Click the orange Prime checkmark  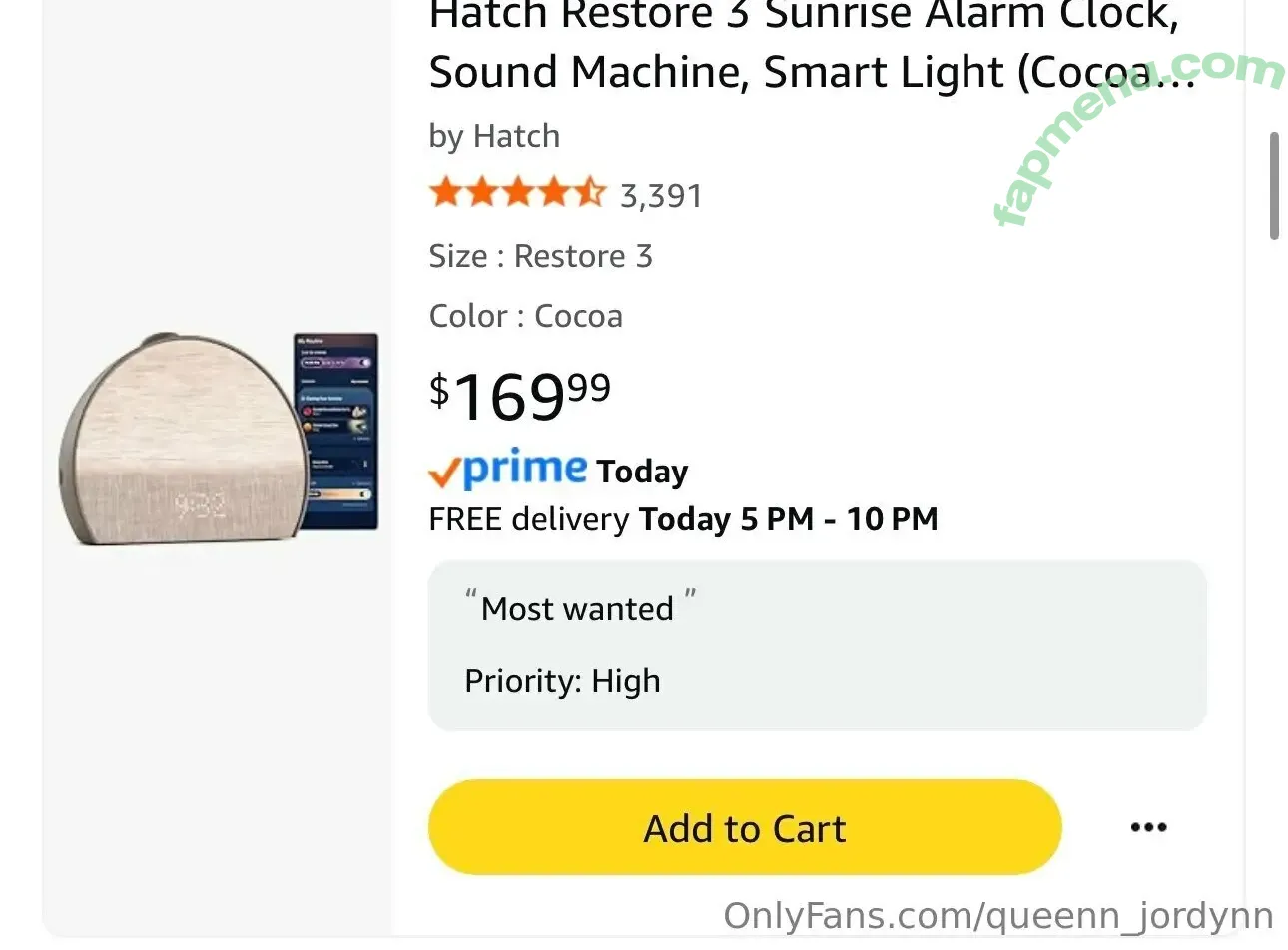[x=444, y=473]
